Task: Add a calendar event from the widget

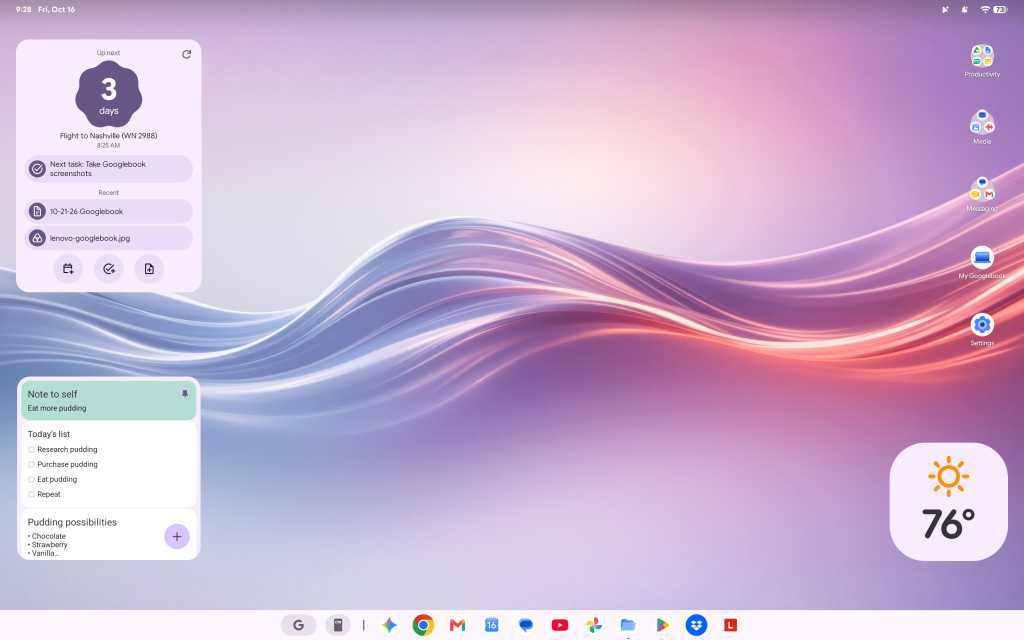Action: [68, 268]
